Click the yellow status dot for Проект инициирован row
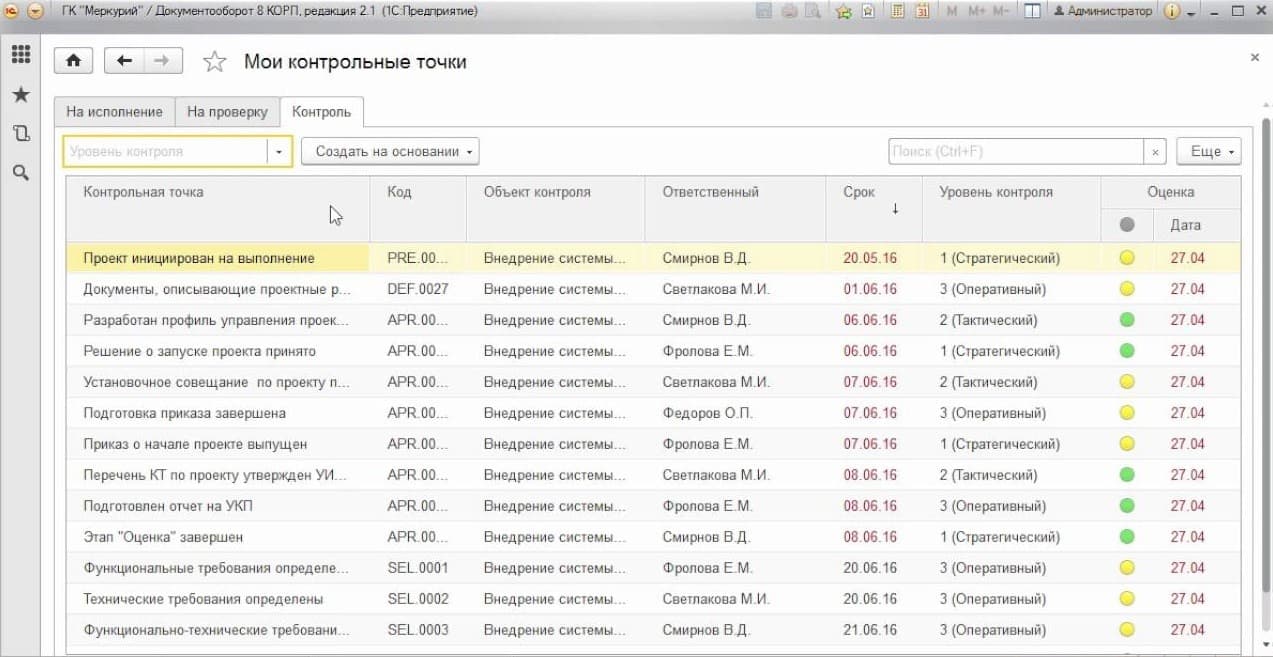Screen dimensions: 1273x657 1127,258
